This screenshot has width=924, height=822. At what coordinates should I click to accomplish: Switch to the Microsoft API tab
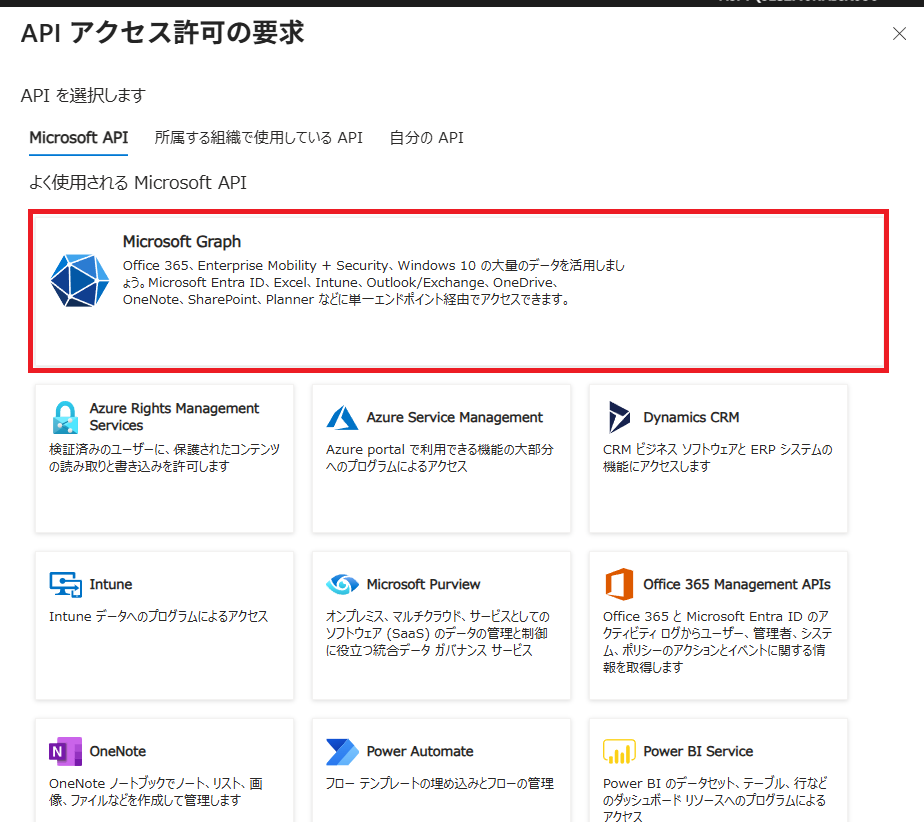click(78, 138)
